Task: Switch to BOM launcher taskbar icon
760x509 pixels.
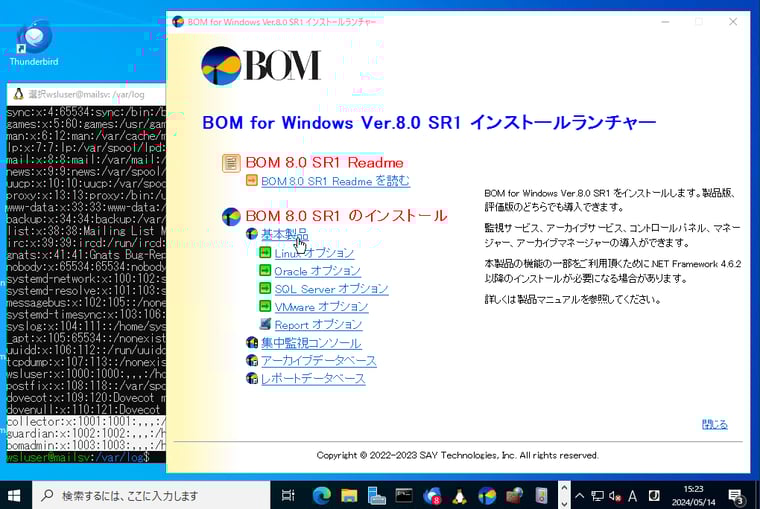Action: 487,495
